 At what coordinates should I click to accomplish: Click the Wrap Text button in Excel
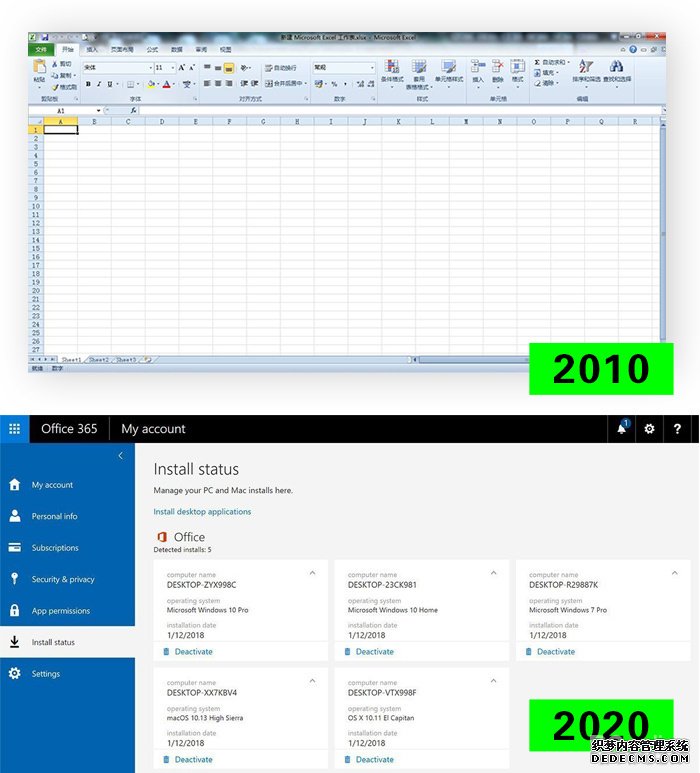coord(280,68)
